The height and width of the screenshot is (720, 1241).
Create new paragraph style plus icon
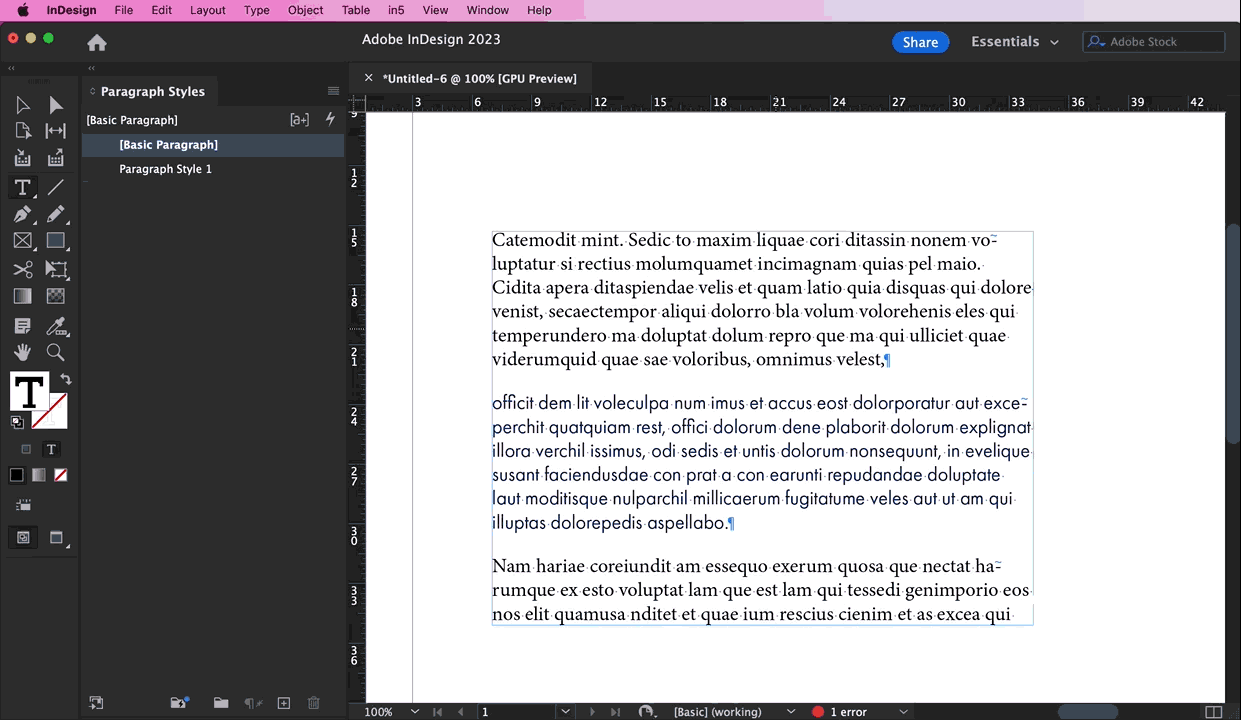pyautogui.click(x=283, y=703)
